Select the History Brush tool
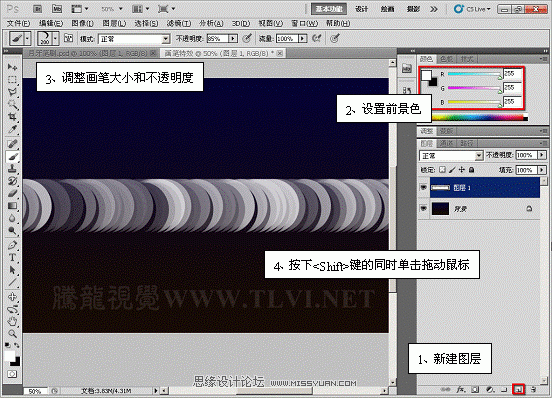This screenshot has height=398, width=552. [12, 181]
